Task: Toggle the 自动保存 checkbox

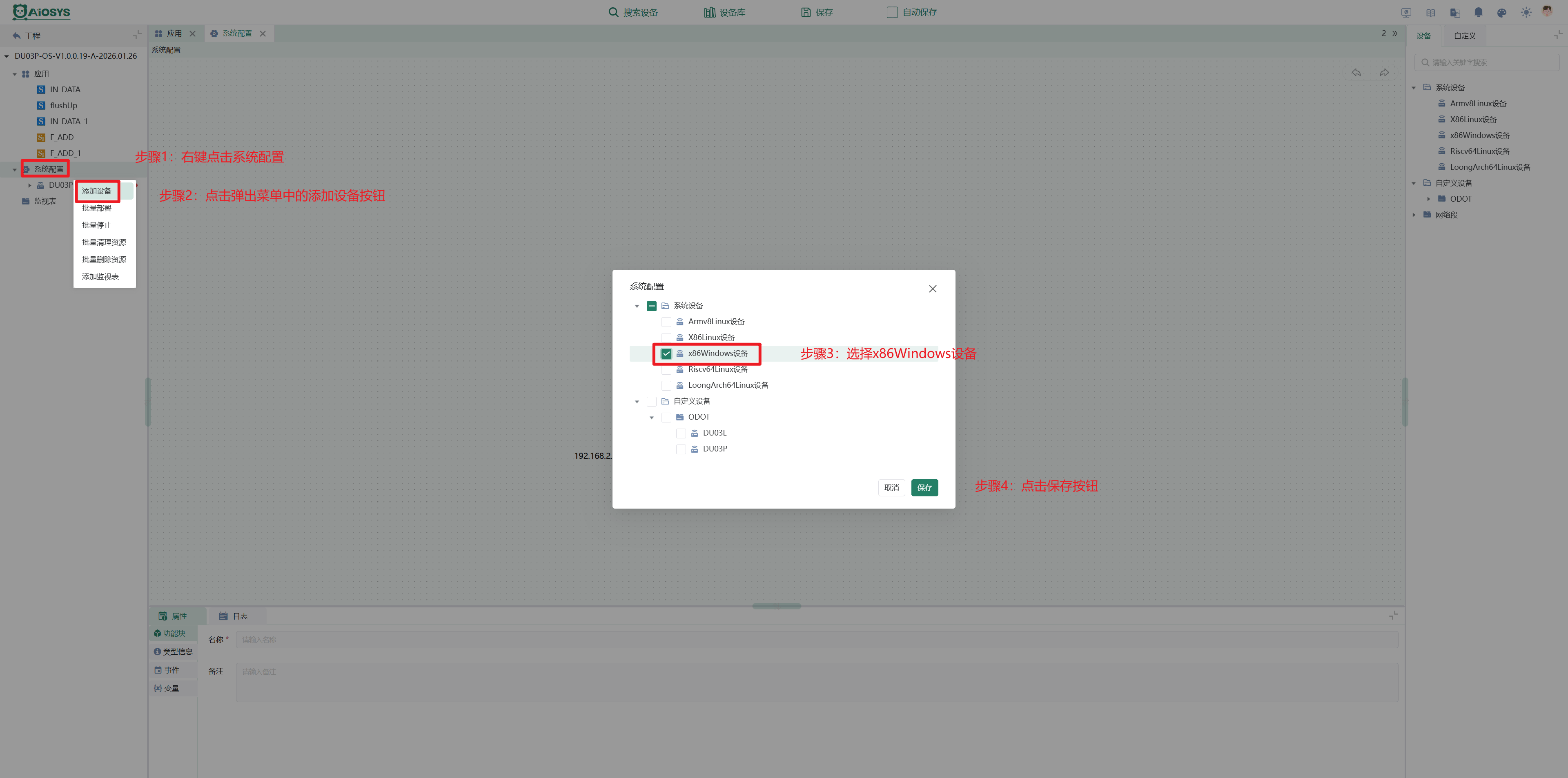Action: (x=892, y=12)
